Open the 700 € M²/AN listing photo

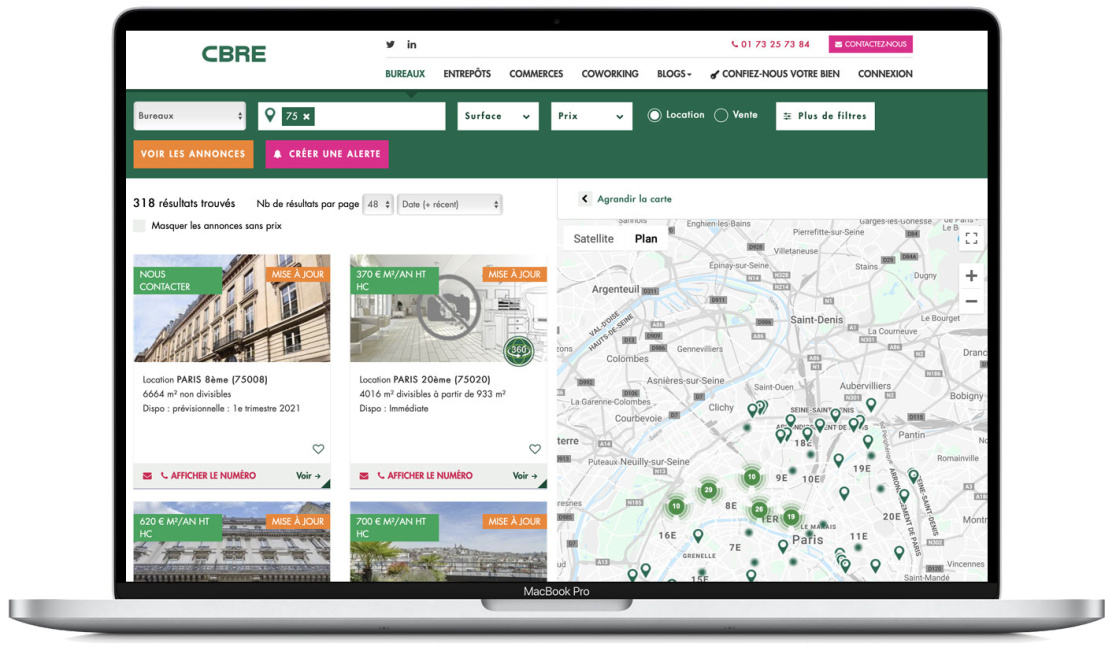pyautogui.click(x=448, y=542)
